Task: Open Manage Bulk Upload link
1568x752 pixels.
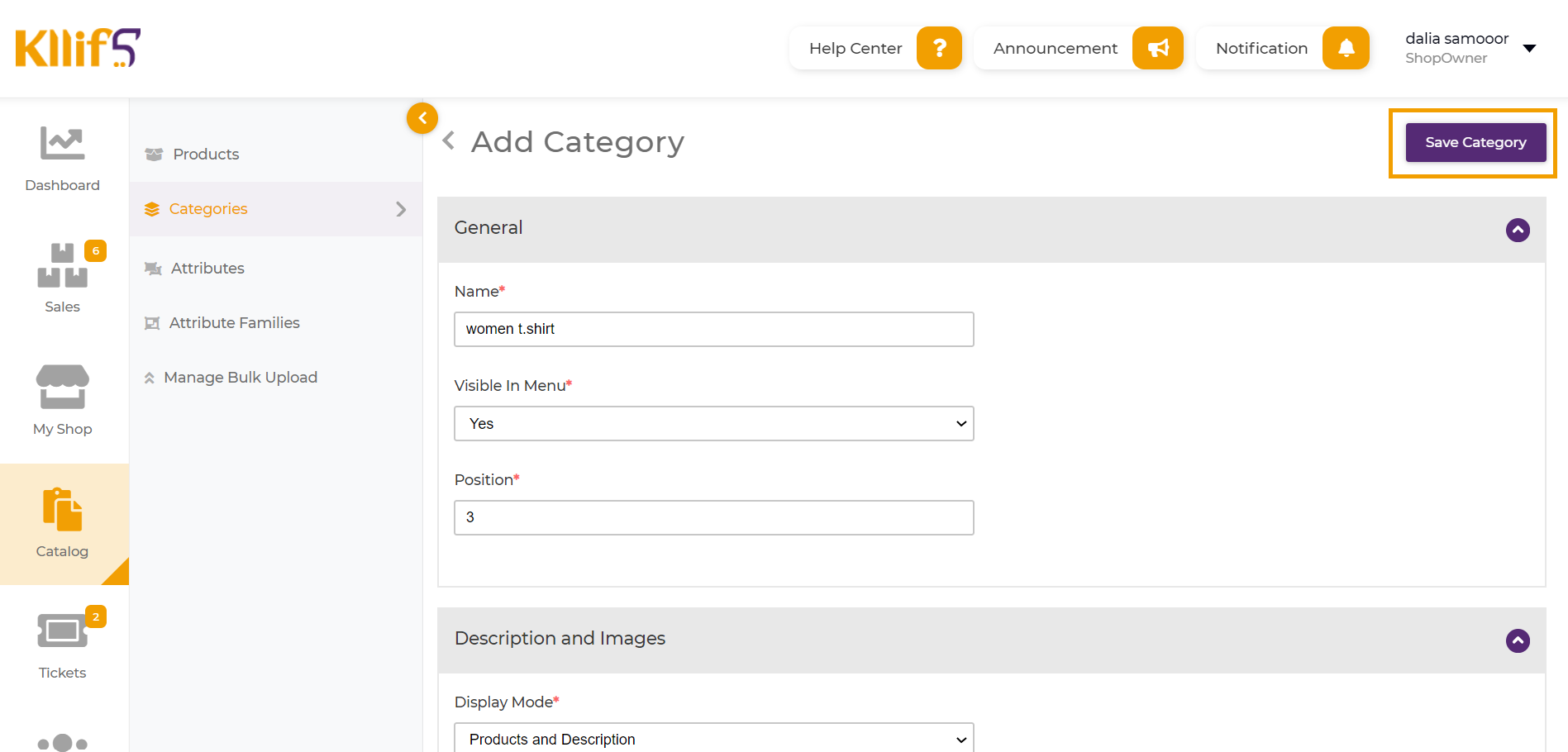Action: tap(241, 378)
